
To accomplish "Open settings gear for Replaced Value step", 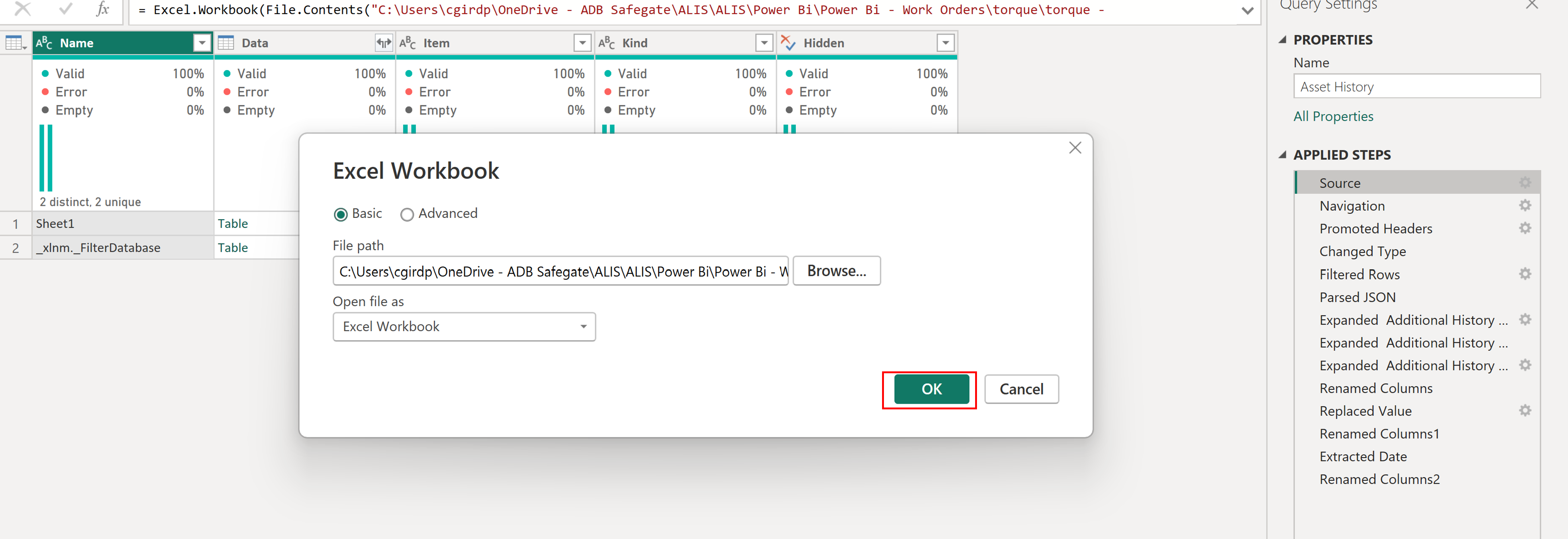I will (1524, 410).
